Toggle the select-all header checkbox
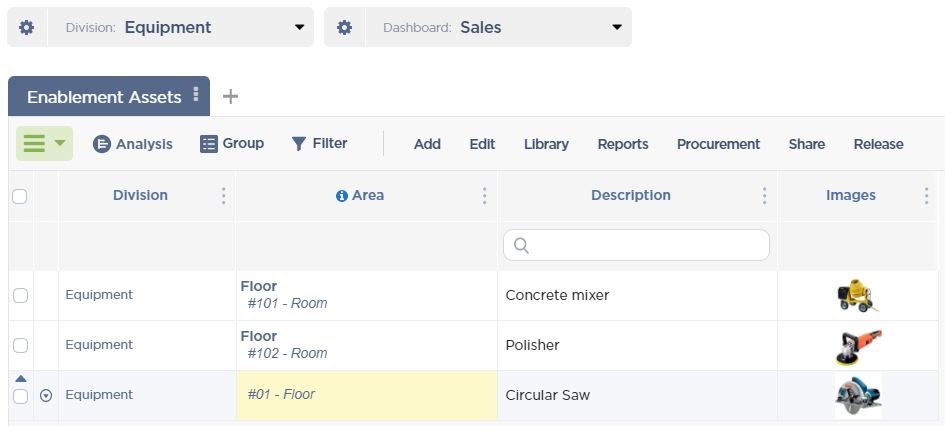The height and width of the screenshot is (426, 945). click(x=20, y=197)
